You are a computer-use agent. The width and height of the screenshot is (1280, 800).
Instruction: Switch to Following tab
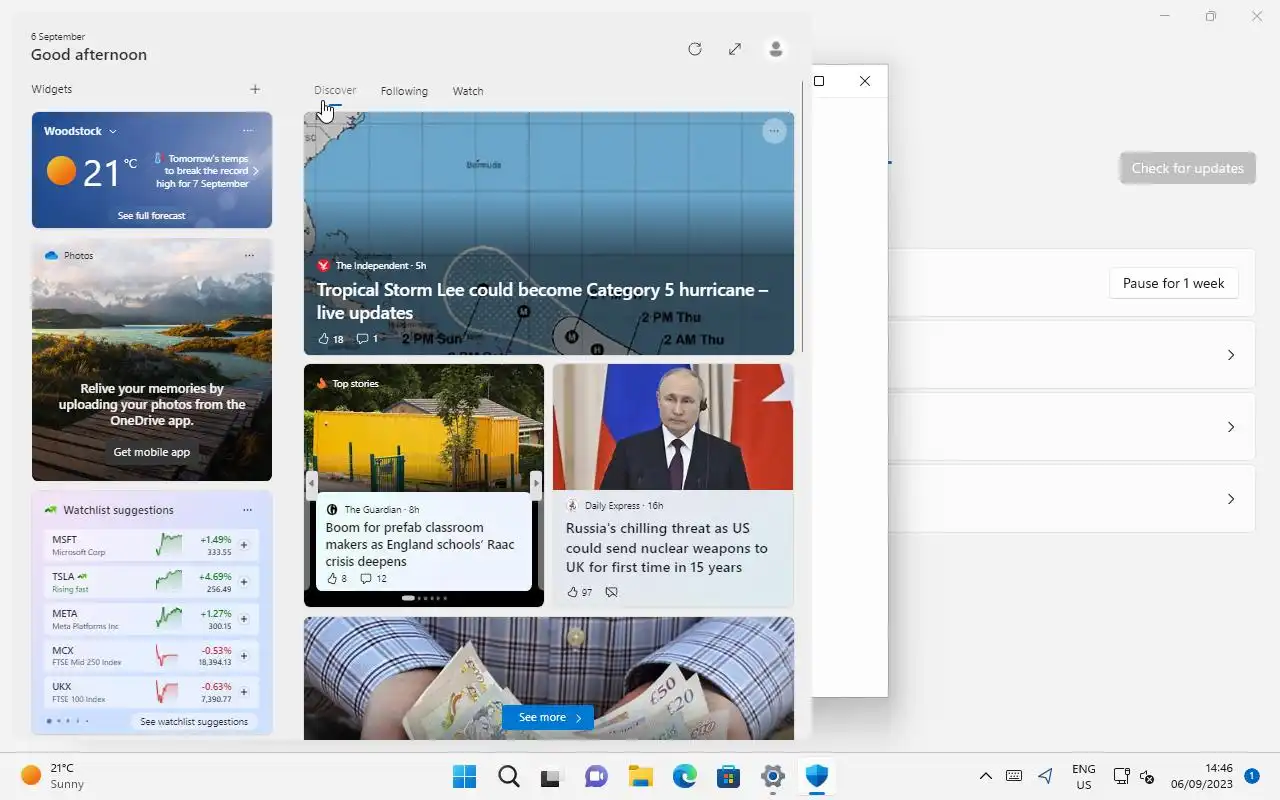404,91
